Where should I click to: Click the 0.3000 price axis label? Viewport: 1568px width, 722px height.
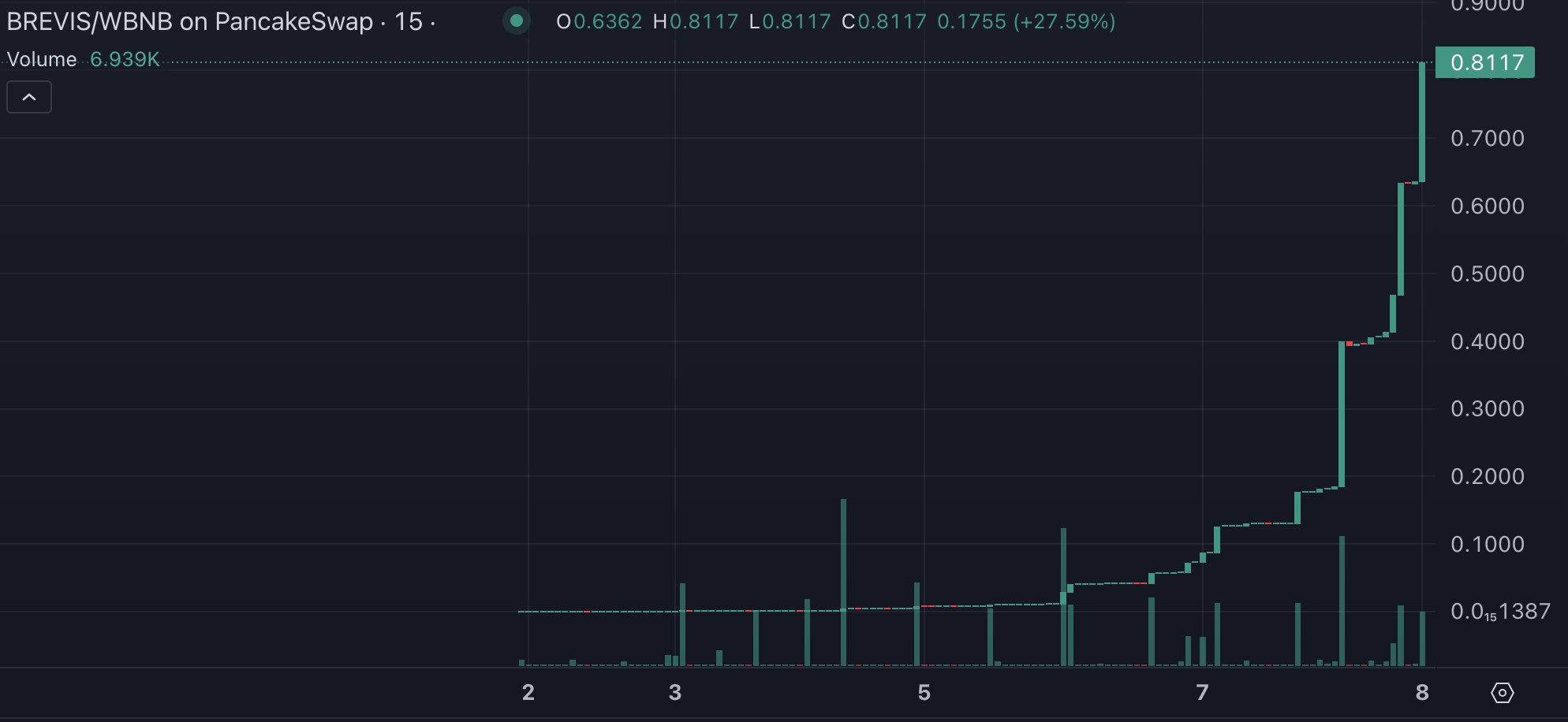pyautogui.click(x=1488, y=409)
